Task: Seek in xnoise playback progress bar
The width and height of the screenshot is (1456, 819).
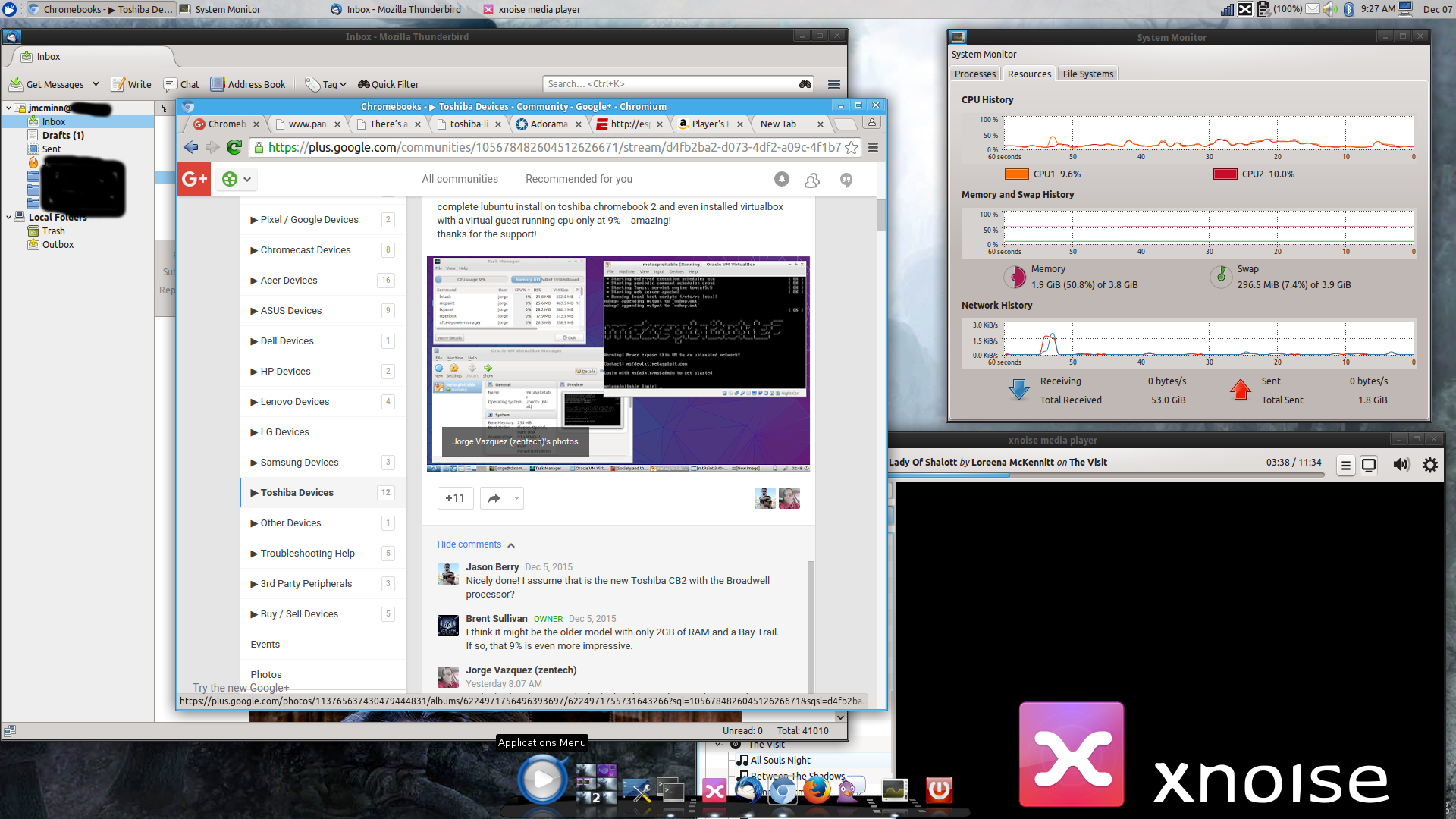Action: click(x=1106, y=475)
